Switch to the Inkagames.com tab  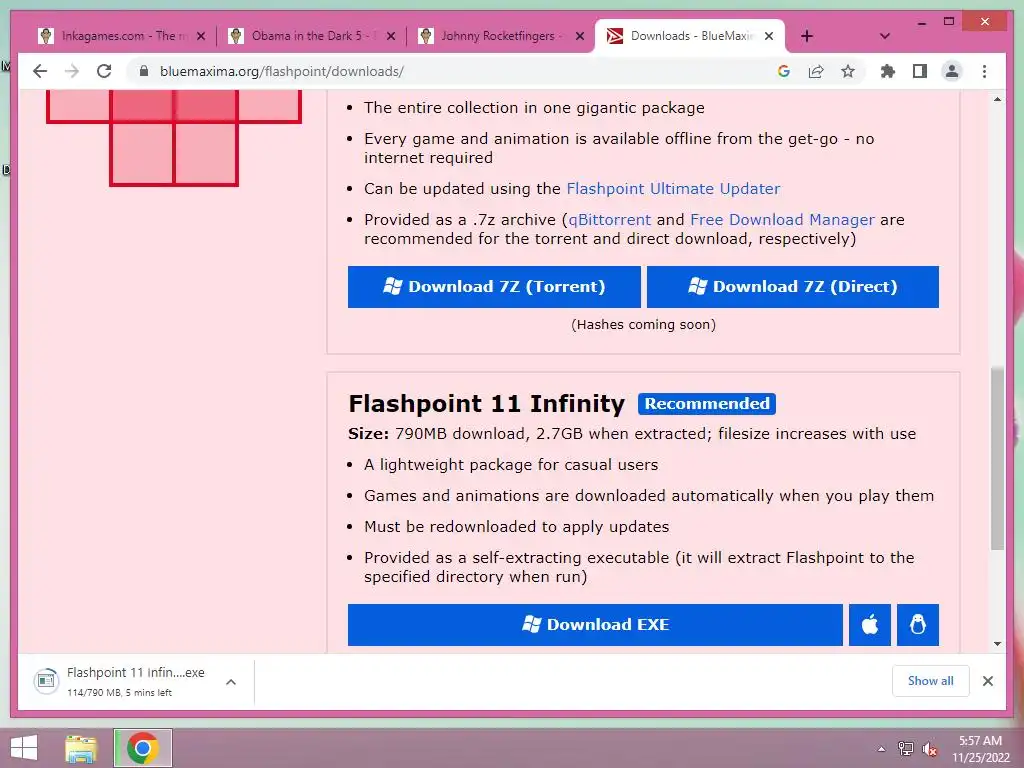click(x=121, y=36)
